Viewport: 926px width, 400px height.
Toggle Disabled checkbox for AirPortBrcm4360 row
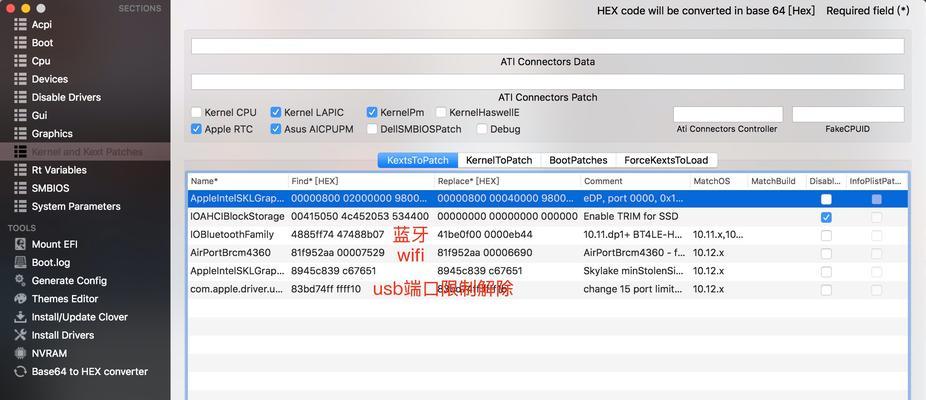tap(826, 253)
